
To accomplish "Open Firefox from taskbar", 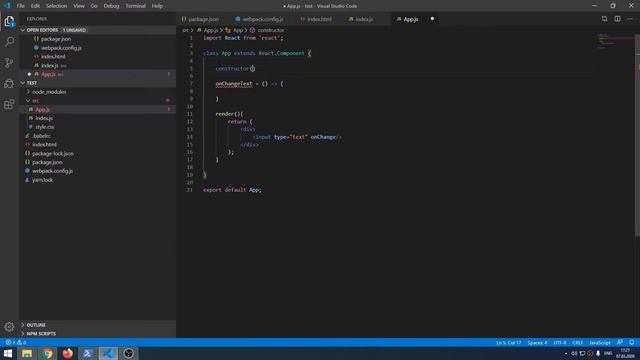I will (68, 353).
